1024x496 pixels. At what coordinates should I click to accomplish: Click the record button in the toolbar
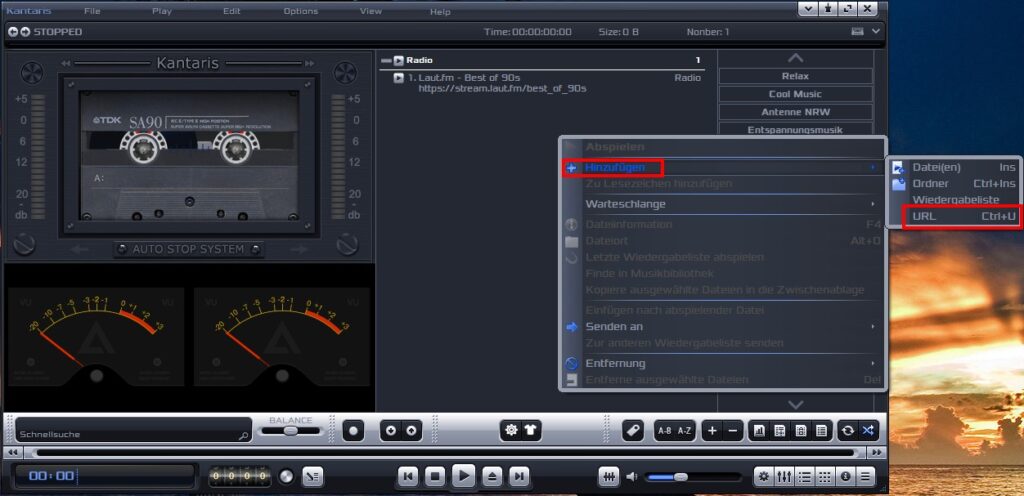(x=353, y=431)
